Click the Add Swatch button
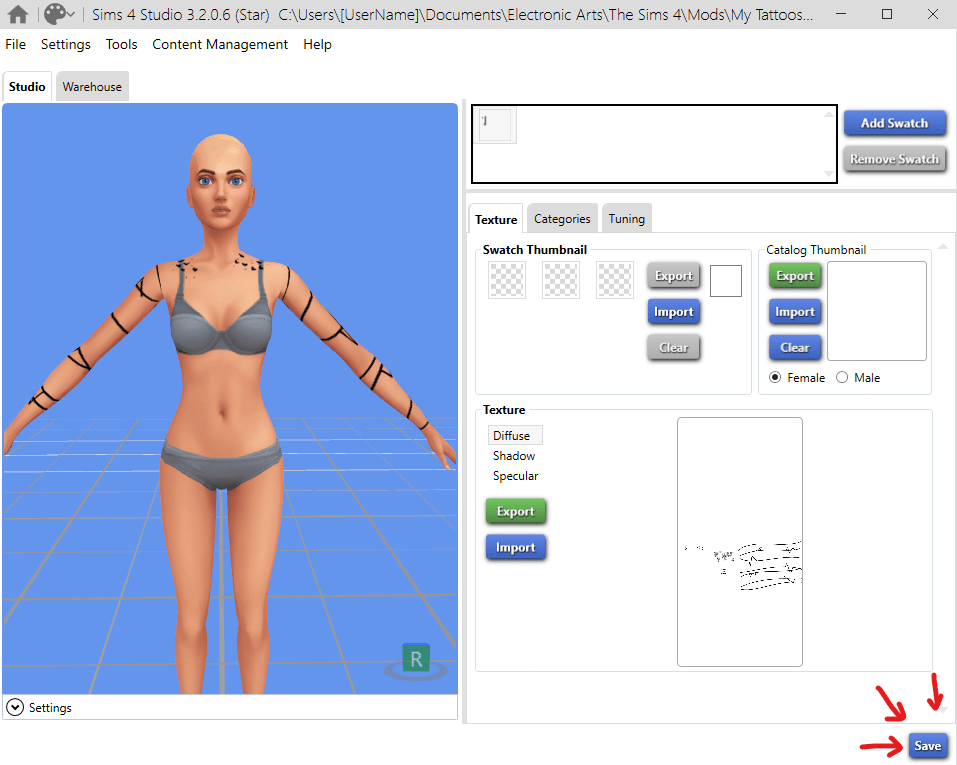 click(894, 123)
